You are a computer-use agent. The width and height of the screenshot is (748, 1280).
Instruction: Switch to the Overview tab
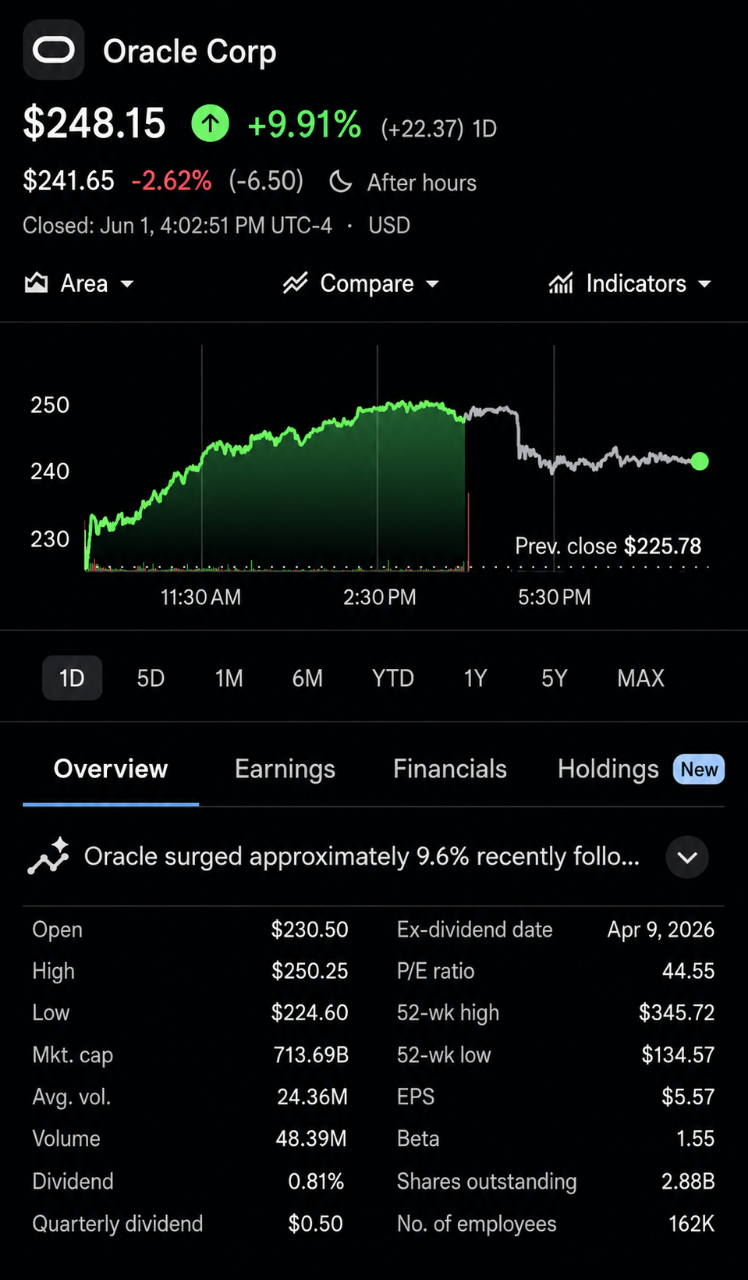click(x=111, y=769)
